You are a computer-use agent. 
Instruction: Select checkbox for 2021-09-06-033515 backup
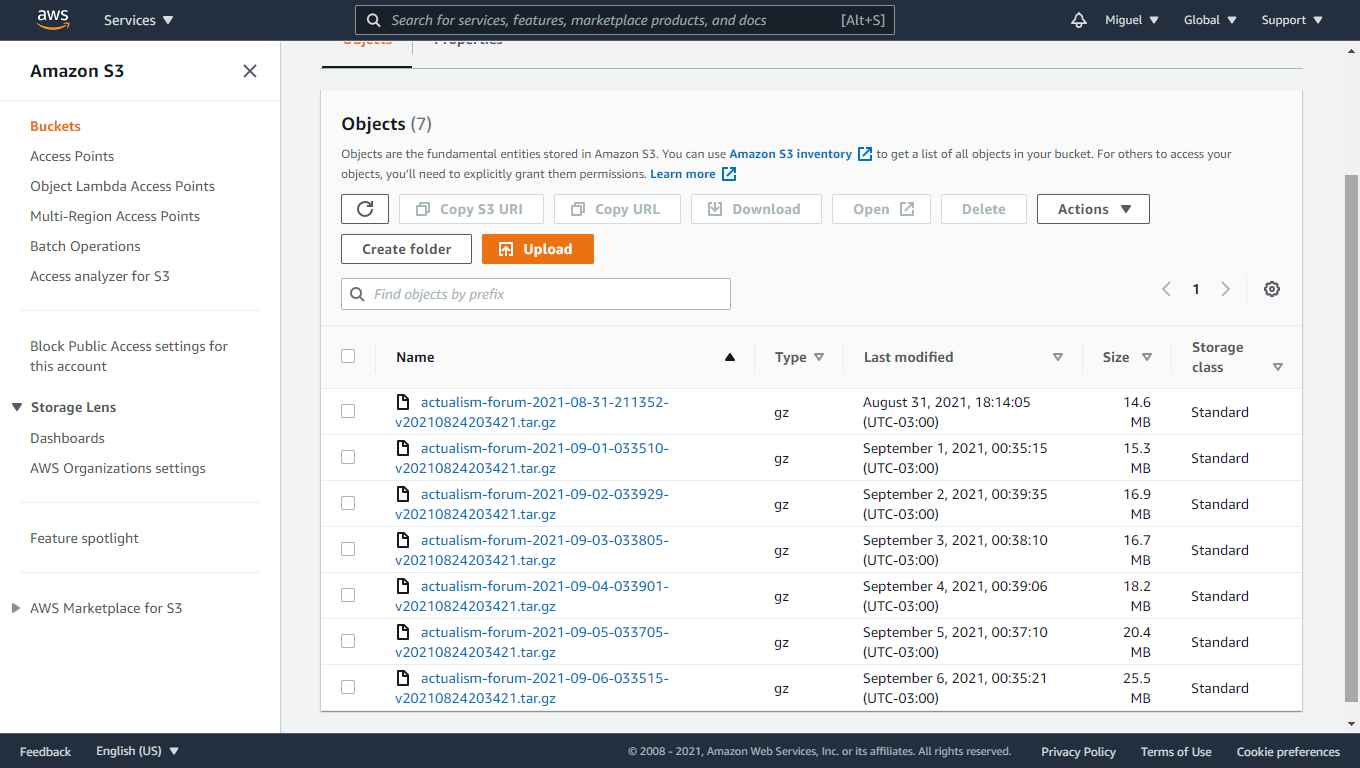(348, 687)
